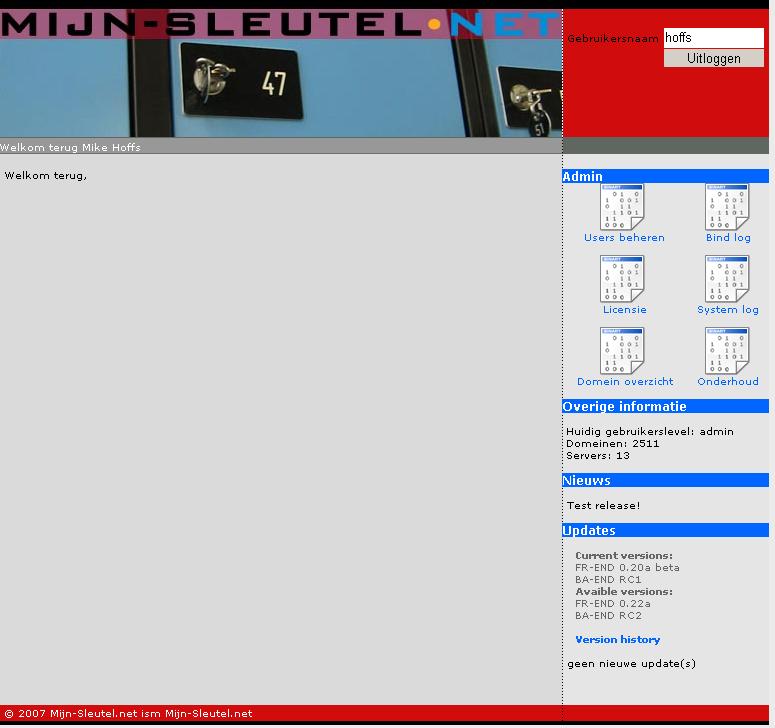Screen dimensions: 775x728
Task: Click the Bind log text link
Action: pos(728,238)
